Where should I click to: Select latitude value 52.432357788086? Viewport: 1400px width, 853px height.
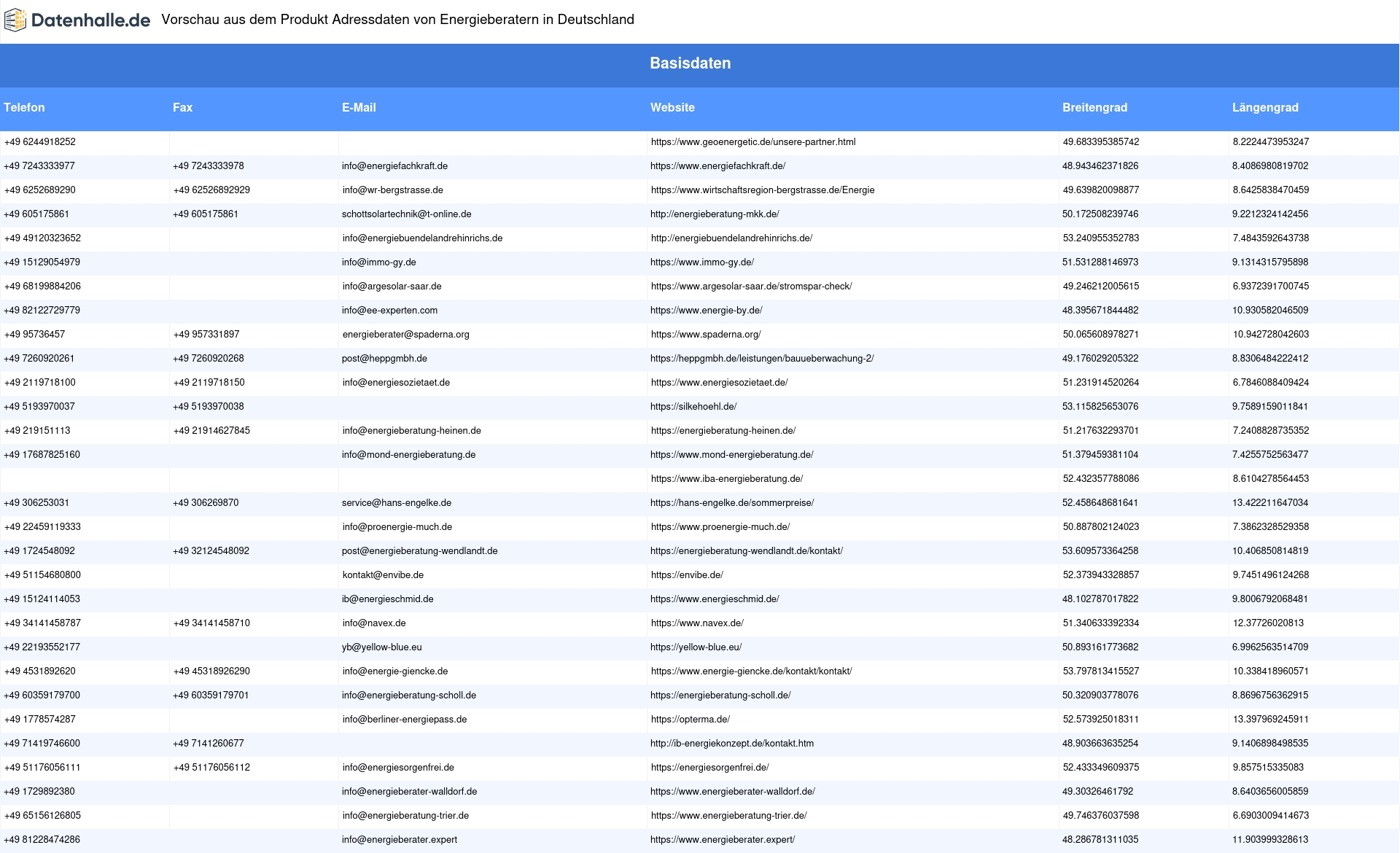point(1101,479)
